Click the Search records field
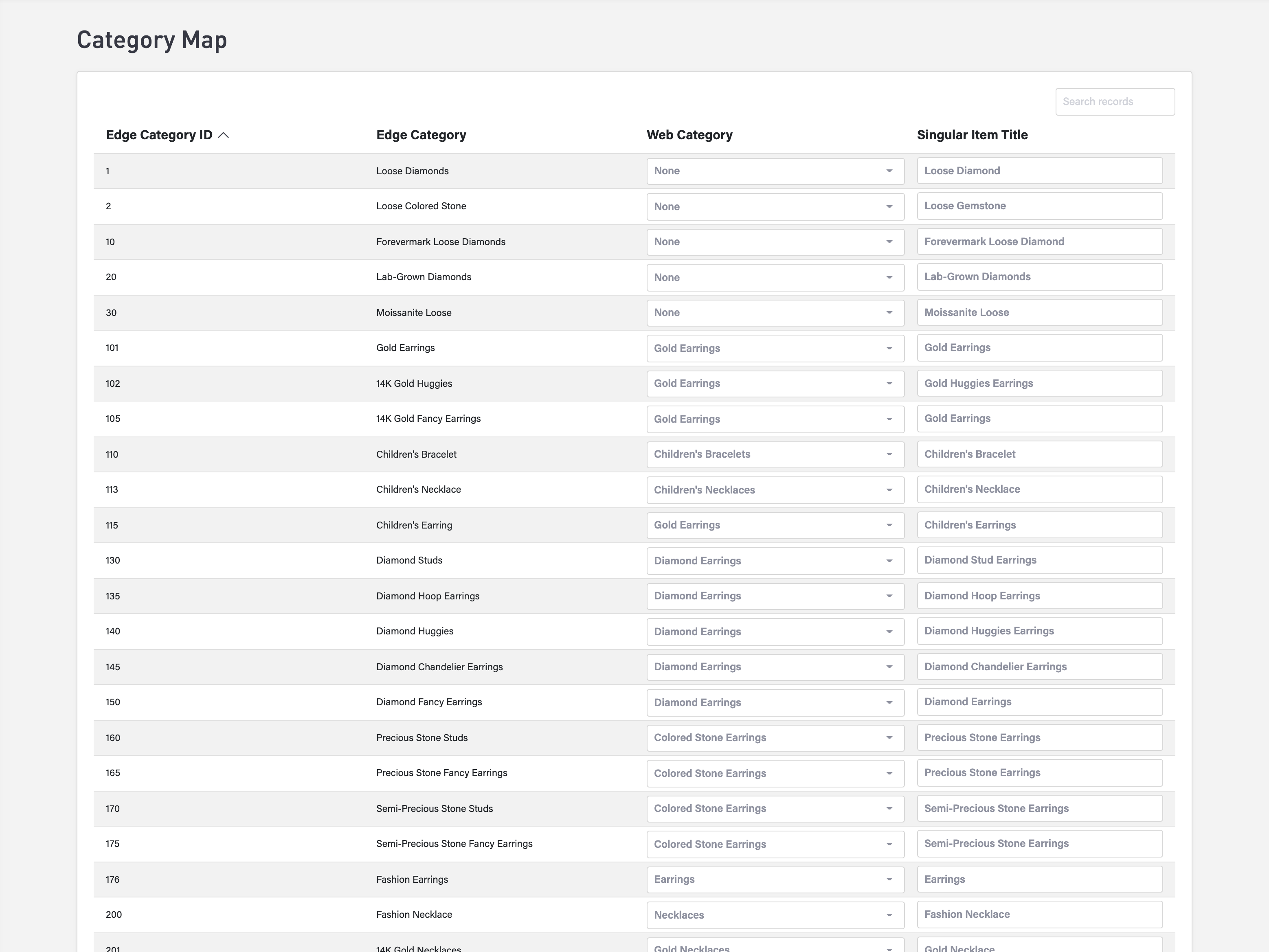The height and width of the screenshot is (952, 1269). 1114,102
